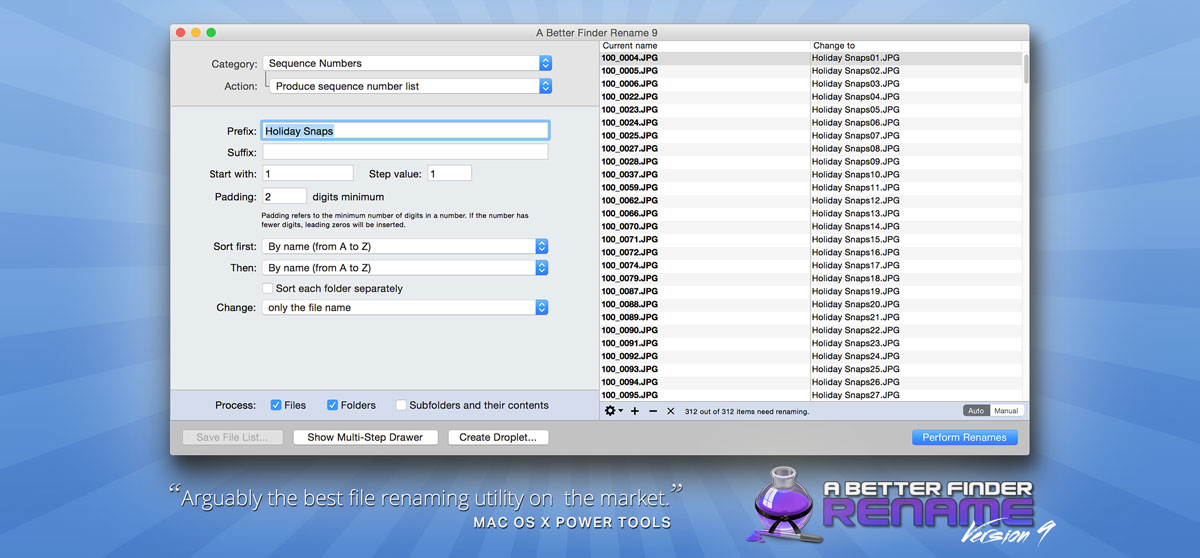
Task: Click the file list vertical scrollbar
Action: pos(1026,68)
